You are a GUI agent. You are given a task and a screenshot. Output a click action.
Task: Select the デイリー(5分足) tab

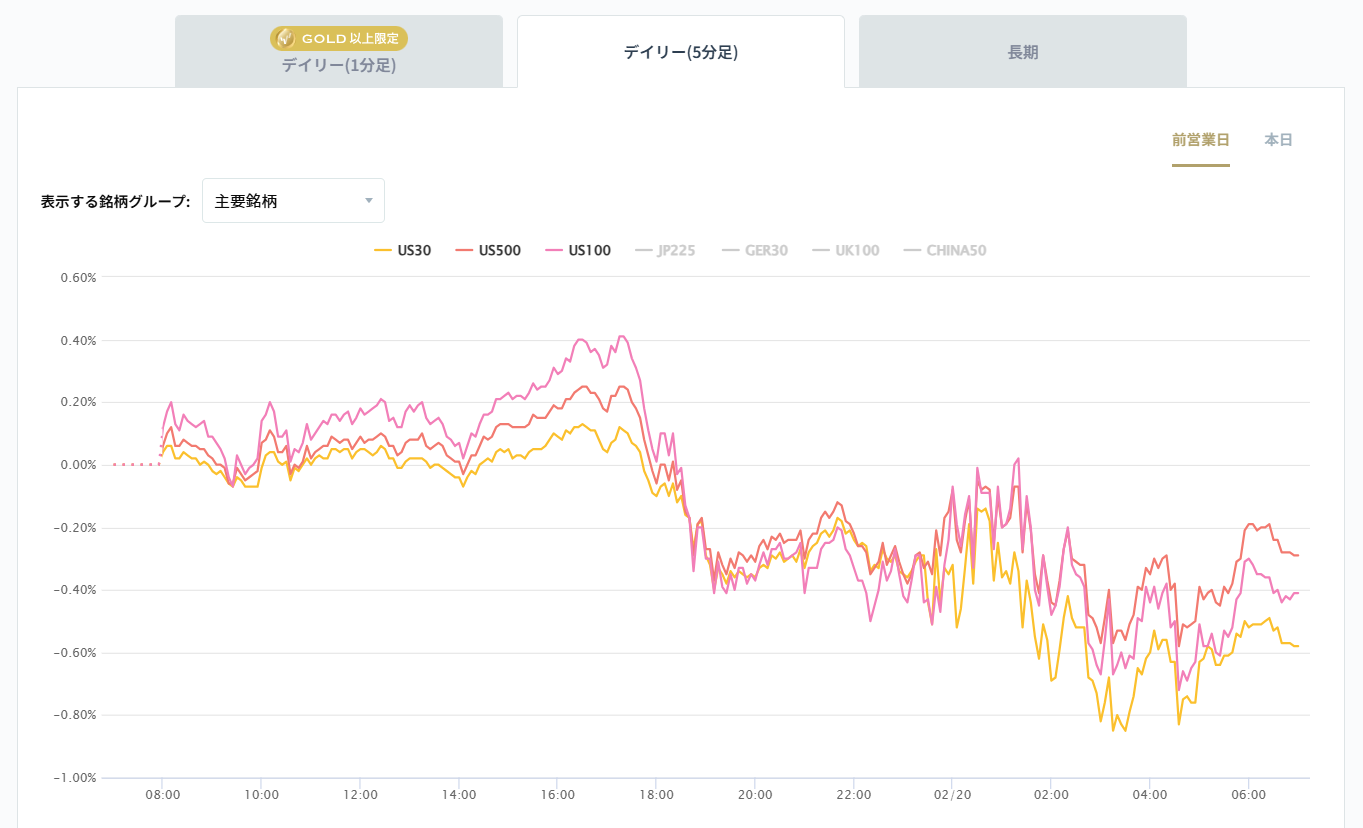[x=681, y=52]
